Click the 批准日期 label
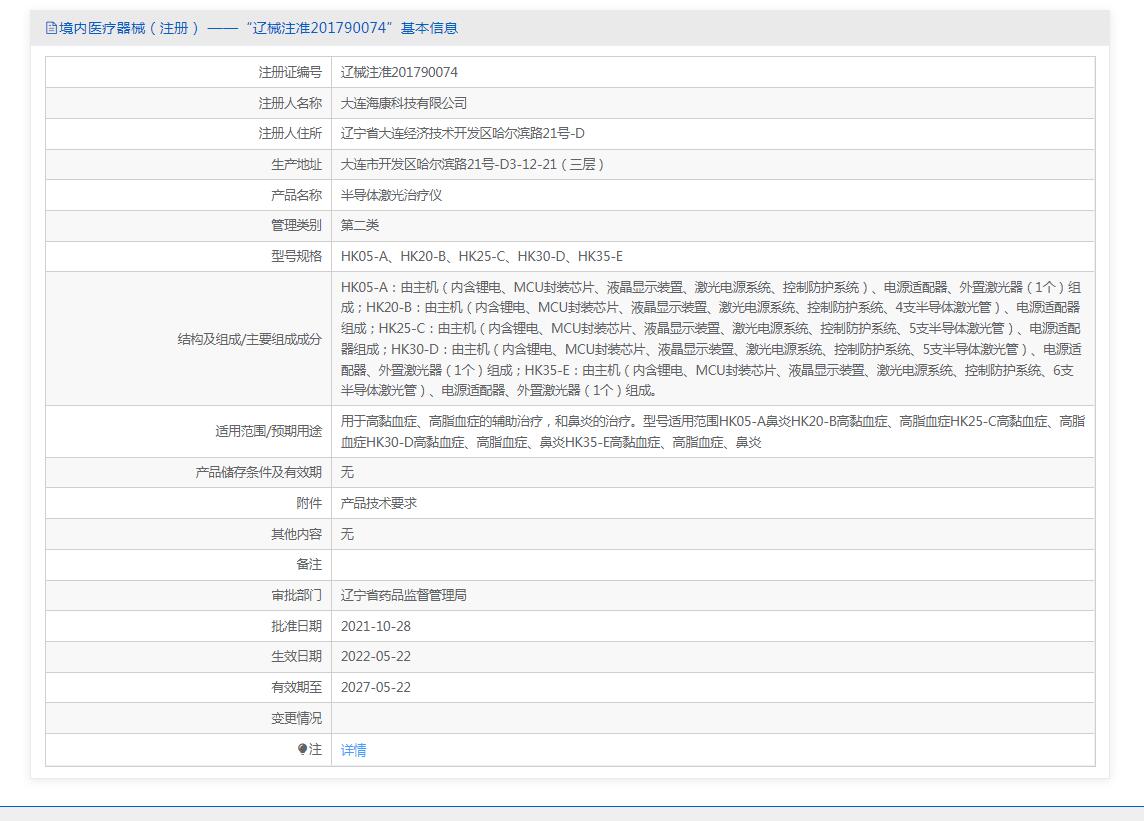Viewport: 1144px width, 821px height. point(296,626)
